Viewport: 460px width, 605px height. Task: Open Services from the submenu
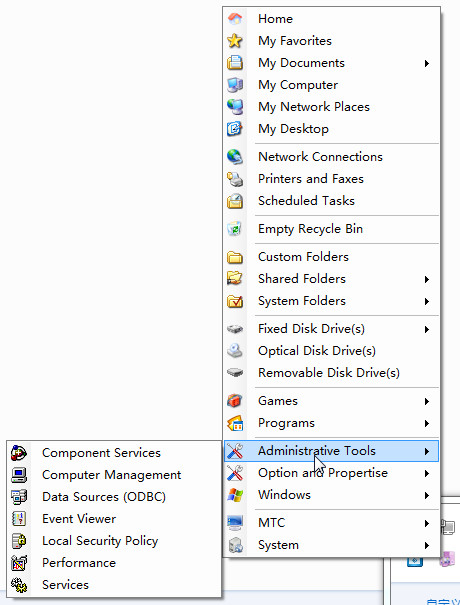pos(114,585)
